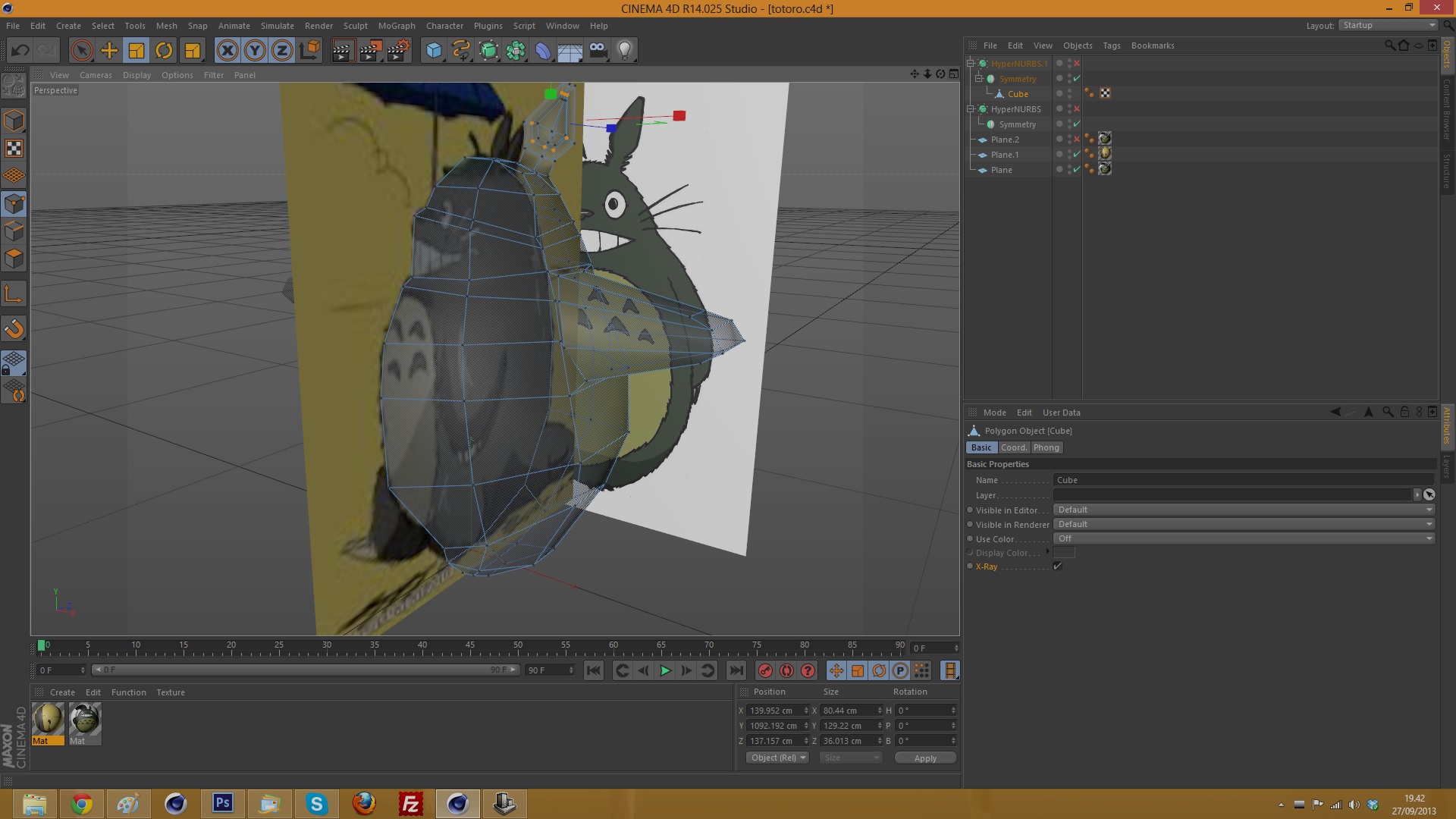Click the Display Color swatch
1456x819 pixels.
click(1064, 553)
